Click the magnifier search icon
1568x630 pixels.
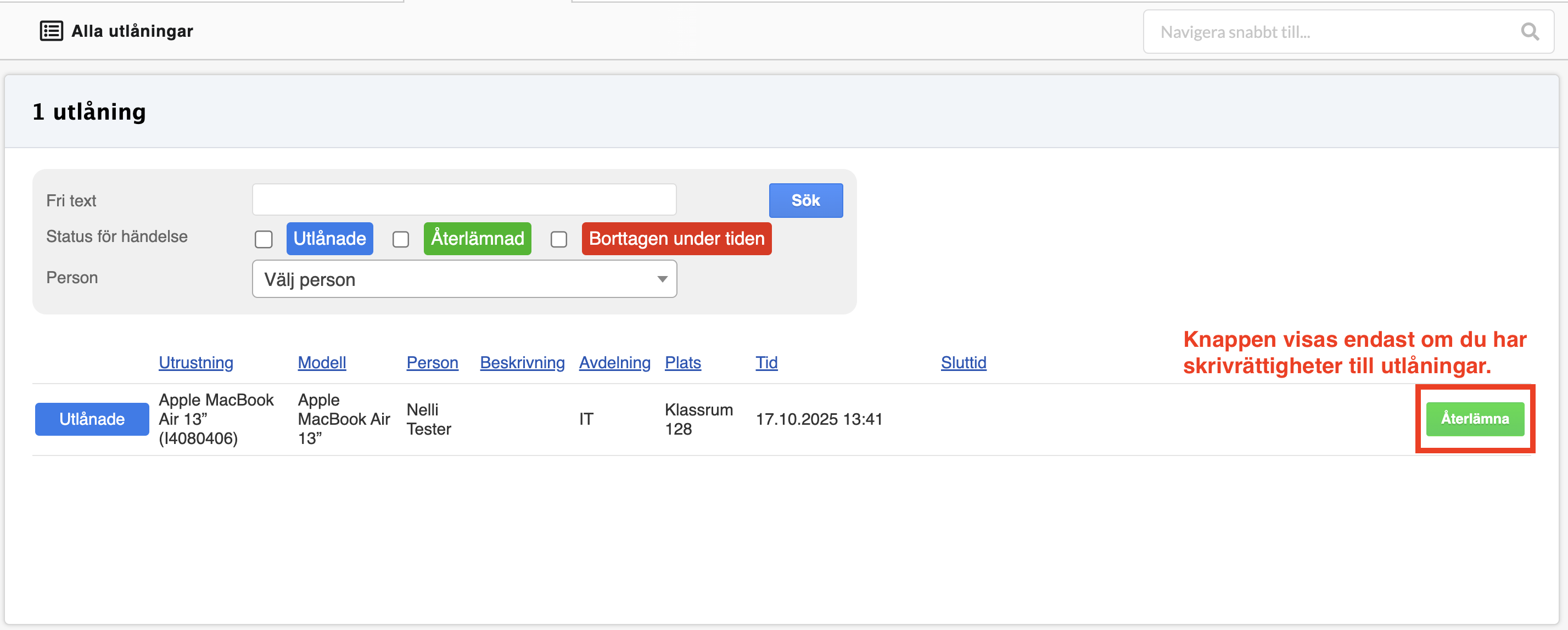(1529, 32)
